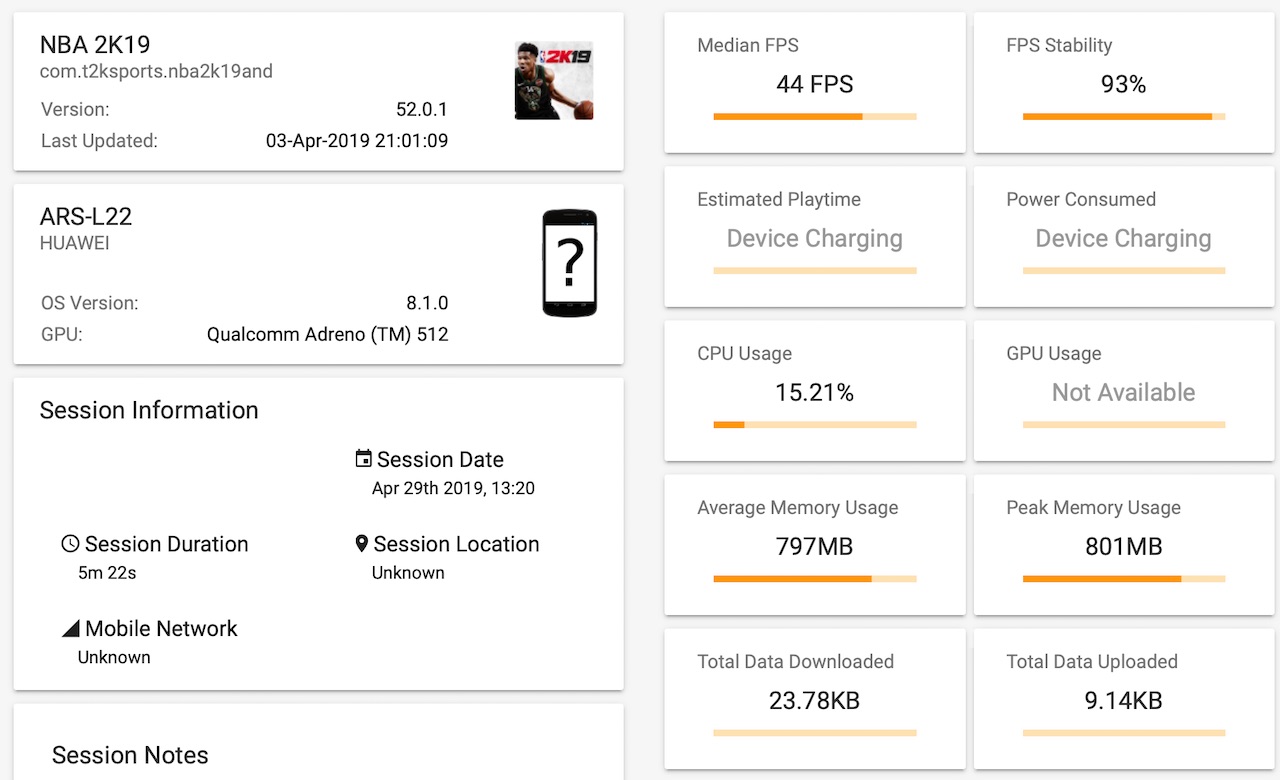Click the FPS Stability progress bar
The image size is (1280, 780).
[1124, 117]
